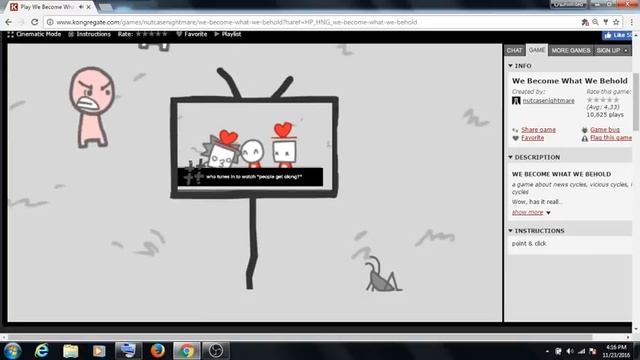
Task: Open the computer-monitor app on the taskbar
Action: coord(128,351)
